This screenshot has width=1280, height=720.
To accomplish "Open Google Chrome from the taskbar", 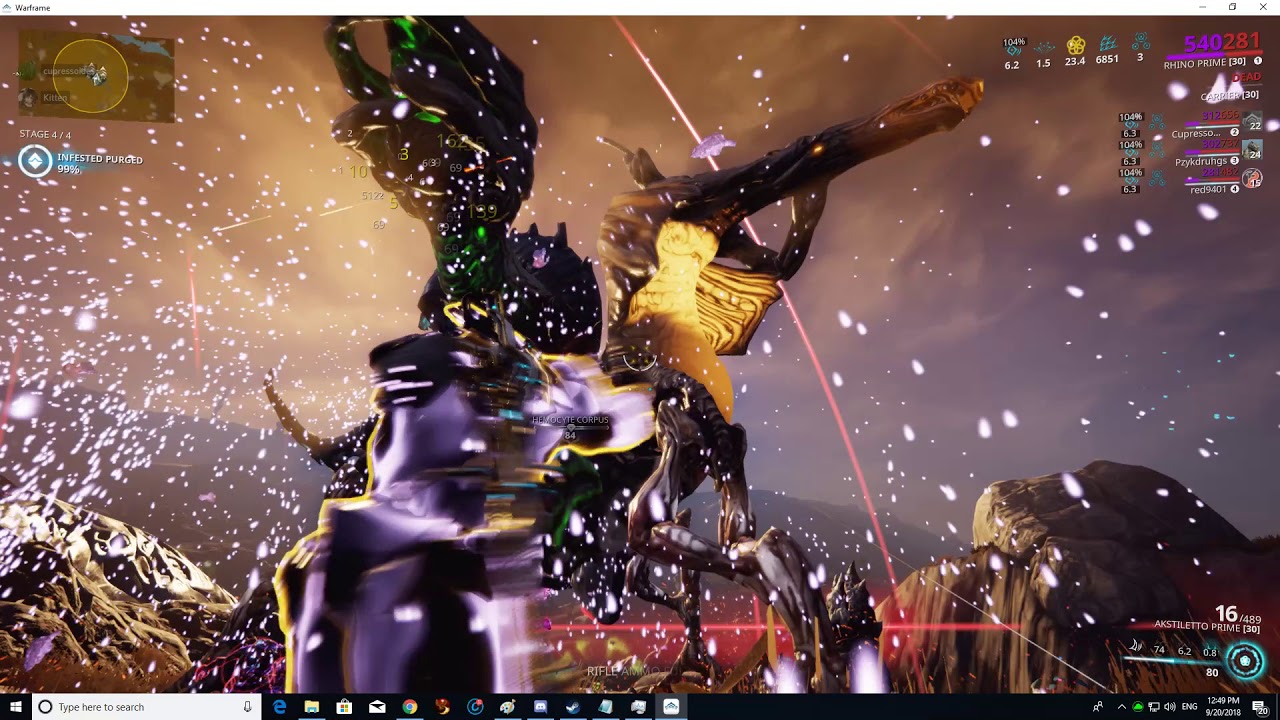I will tap(410, 707).
